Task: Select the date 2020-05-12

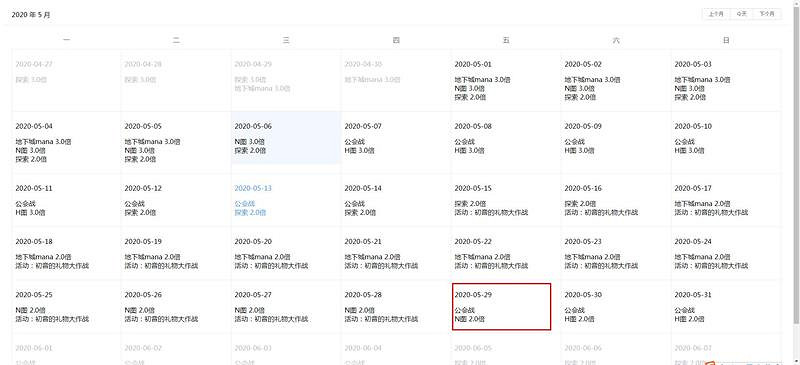Action: tap(143, 188)
